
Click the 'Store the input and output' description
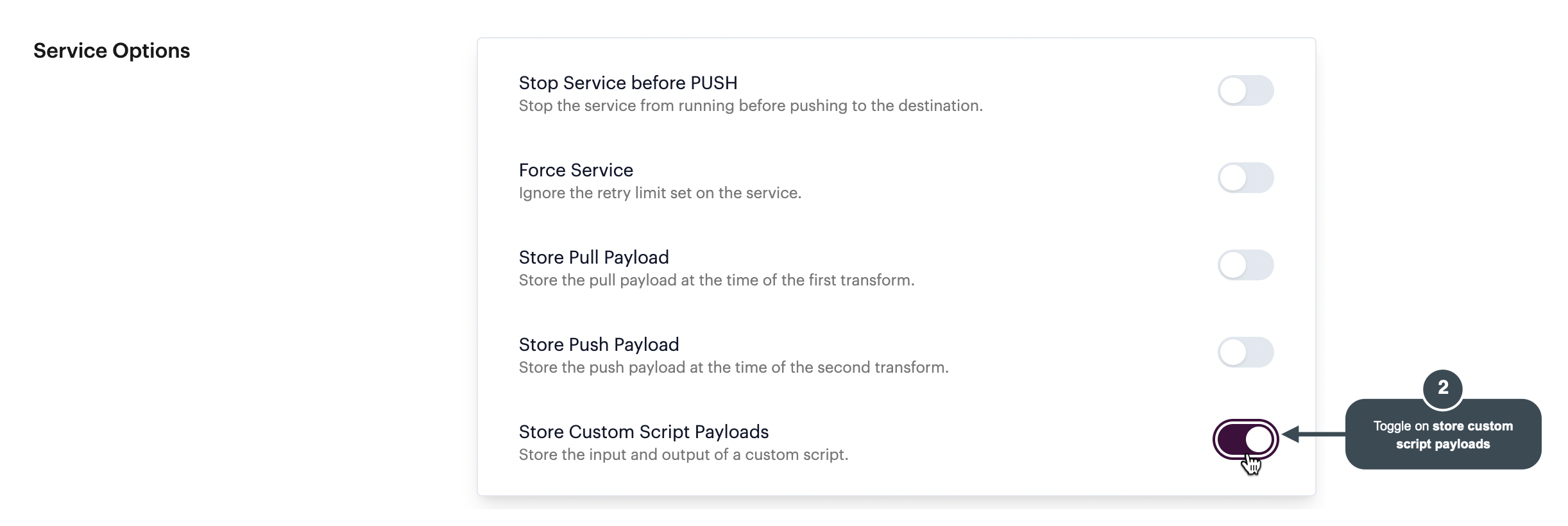coord(683,455)
